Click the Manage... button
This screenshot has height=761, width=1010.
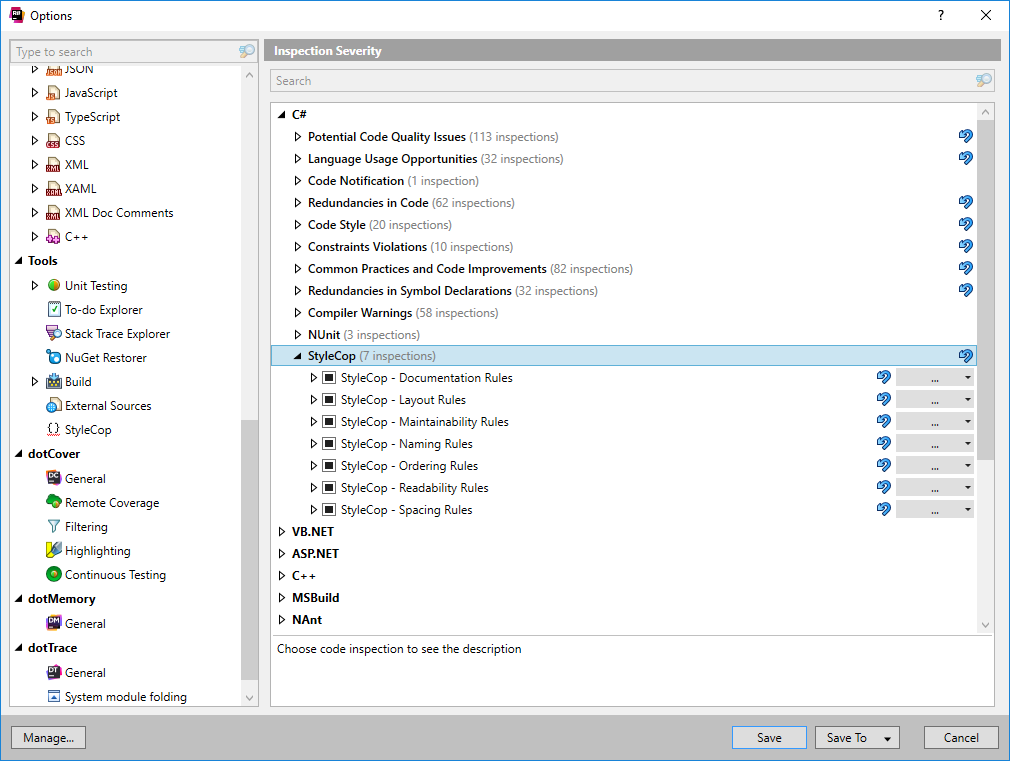(x=48, y=738)
